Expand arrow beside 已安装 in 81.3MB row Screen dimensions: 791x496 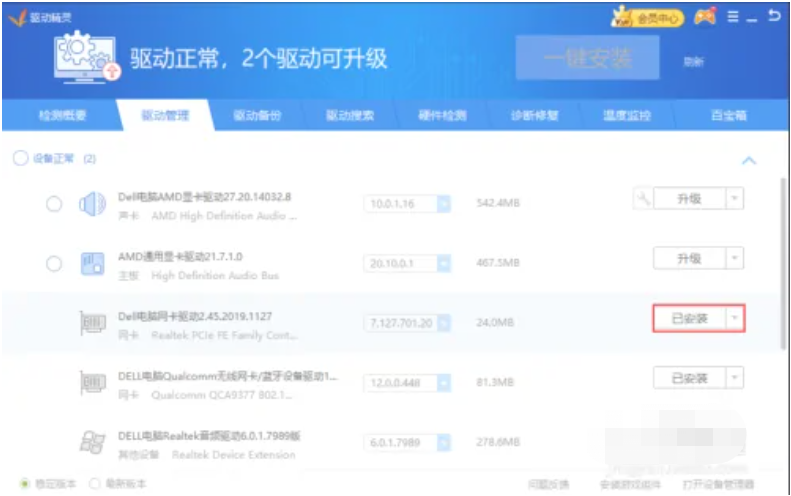coord(734,377)
